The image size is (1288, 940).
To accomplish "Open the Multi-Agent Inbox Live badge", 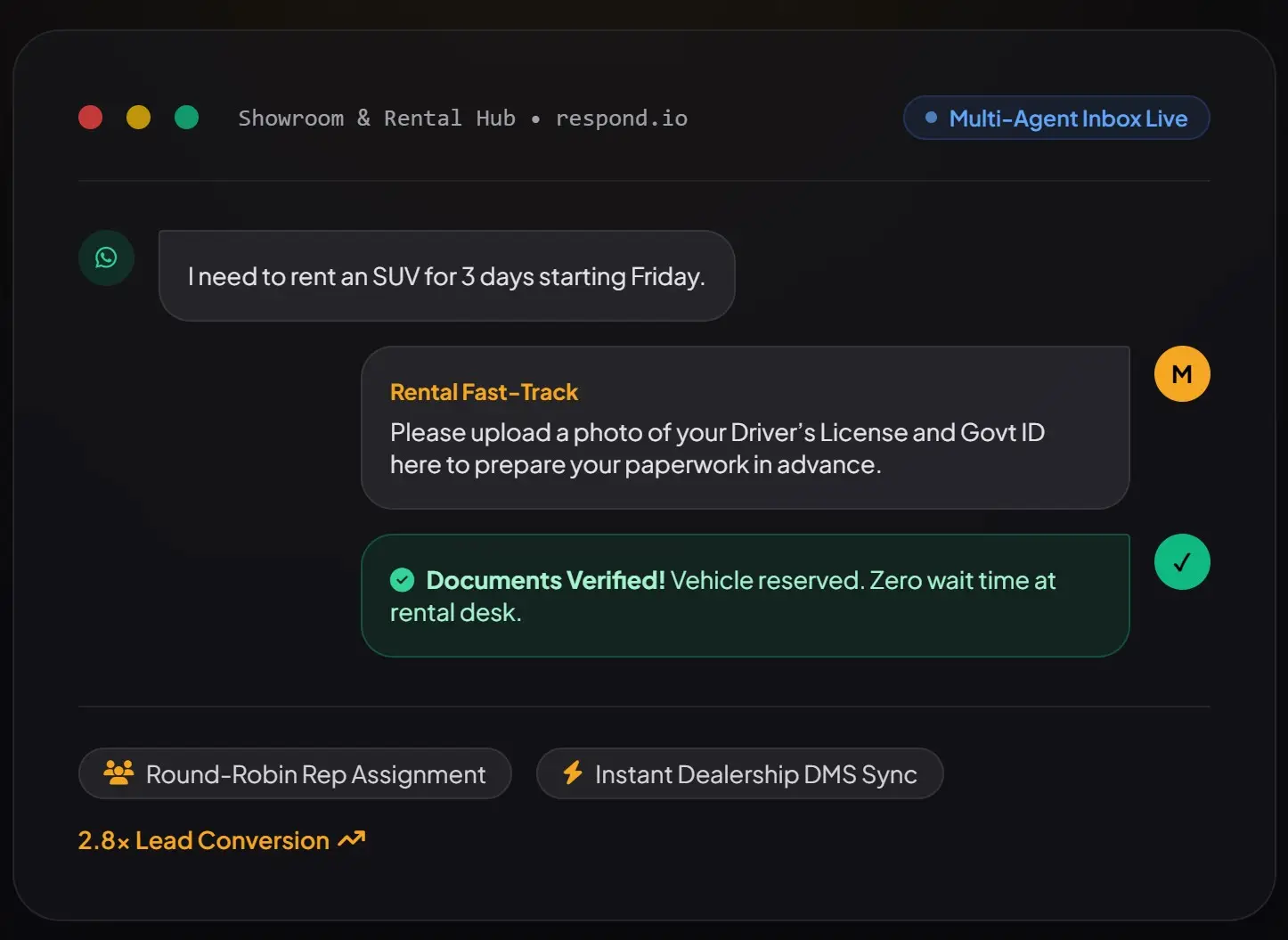I will point(1056,118).
